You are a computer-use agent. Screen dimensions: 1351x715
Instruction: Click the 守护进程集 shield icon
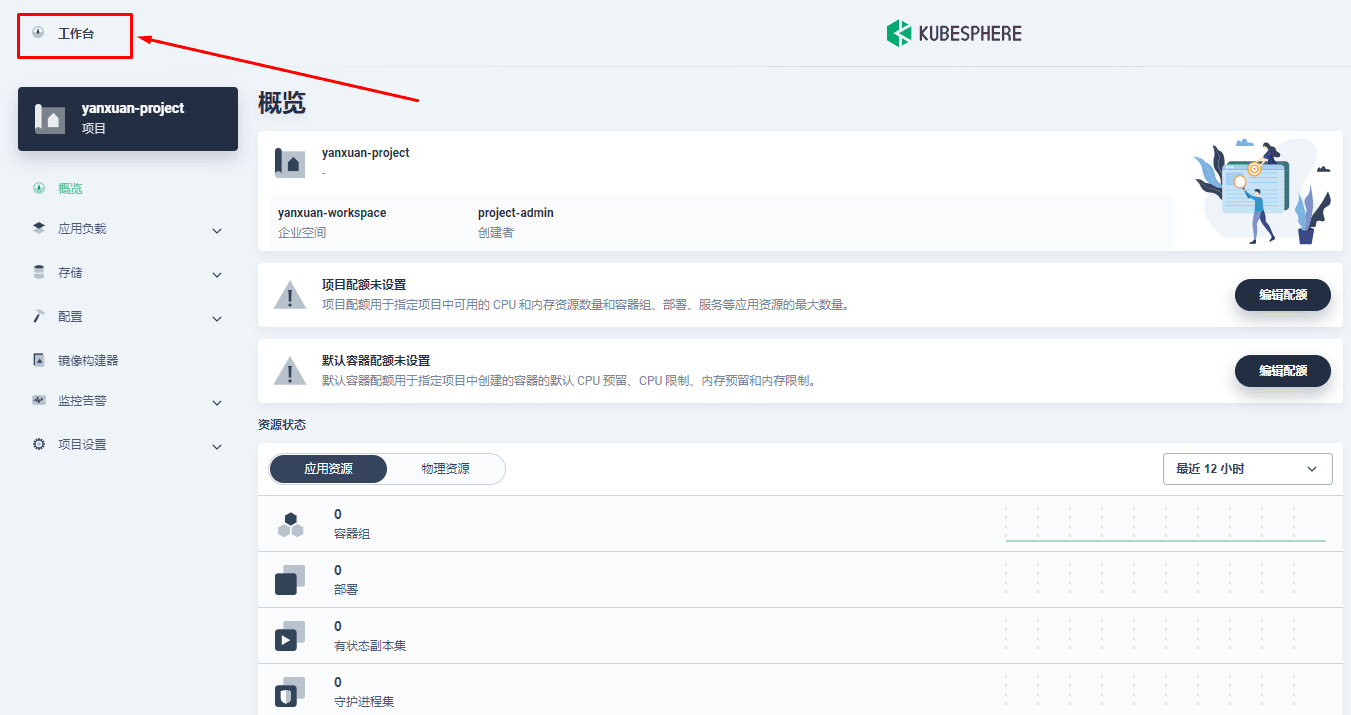pyautogui.click(x=290, y=692)
